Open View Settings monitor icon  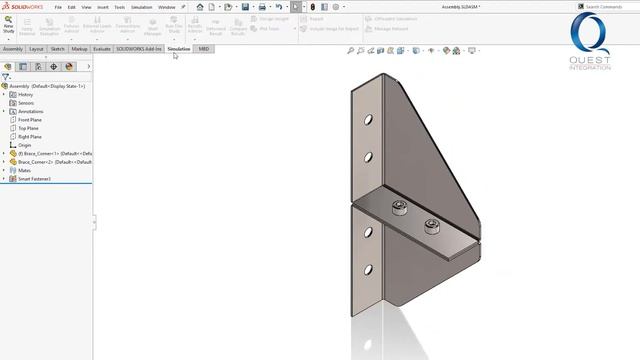pyautogui.click(x=472, y=51)
